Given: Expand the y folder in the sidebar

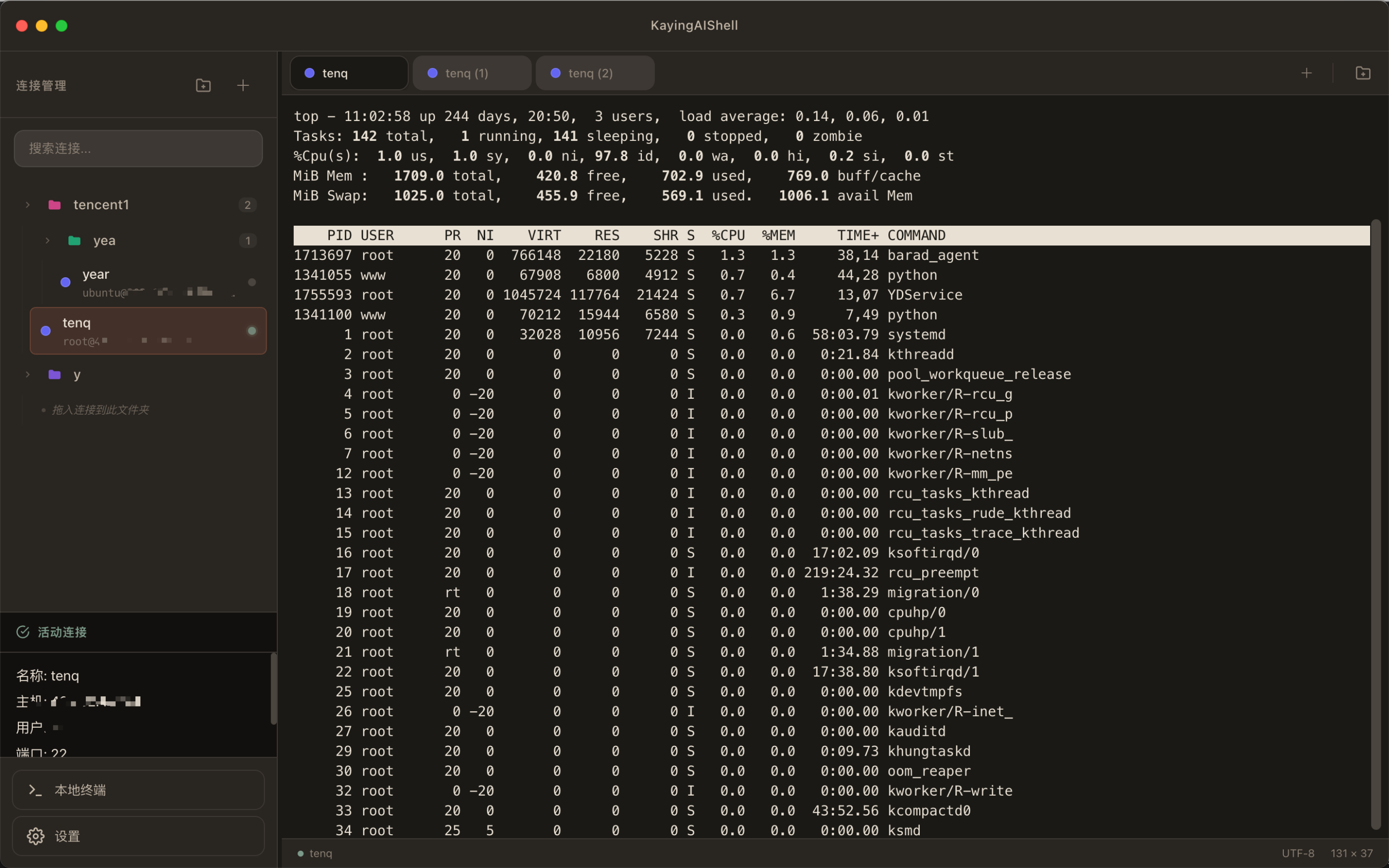Looking at the screenshot, I should pyautogui.click(x=27, y=374).
